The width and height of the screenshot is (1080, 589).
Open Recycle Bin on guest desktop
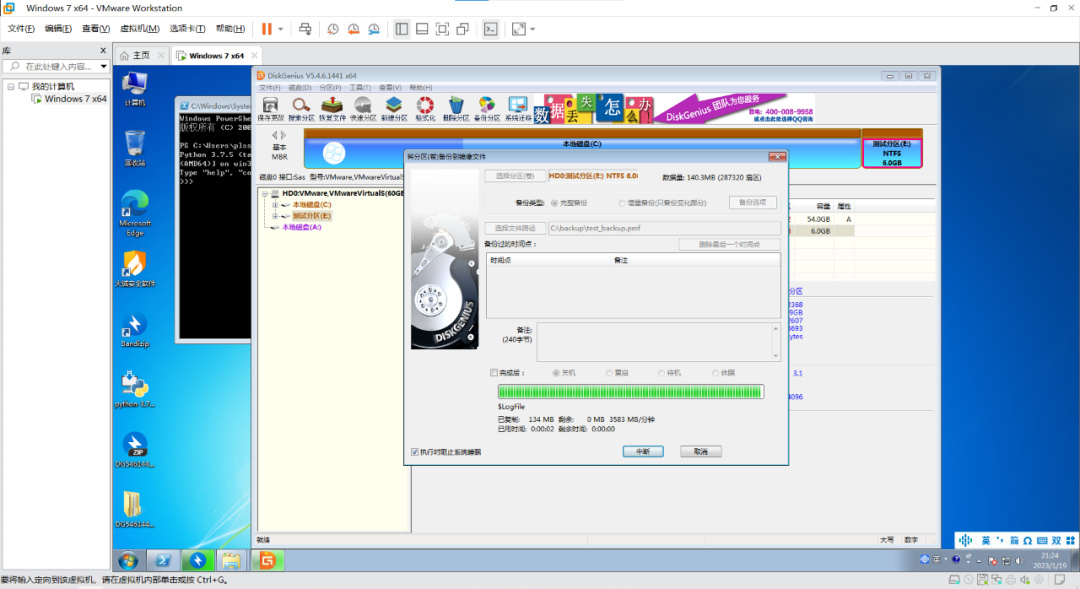pyautogui.click(x=135, y=148)
